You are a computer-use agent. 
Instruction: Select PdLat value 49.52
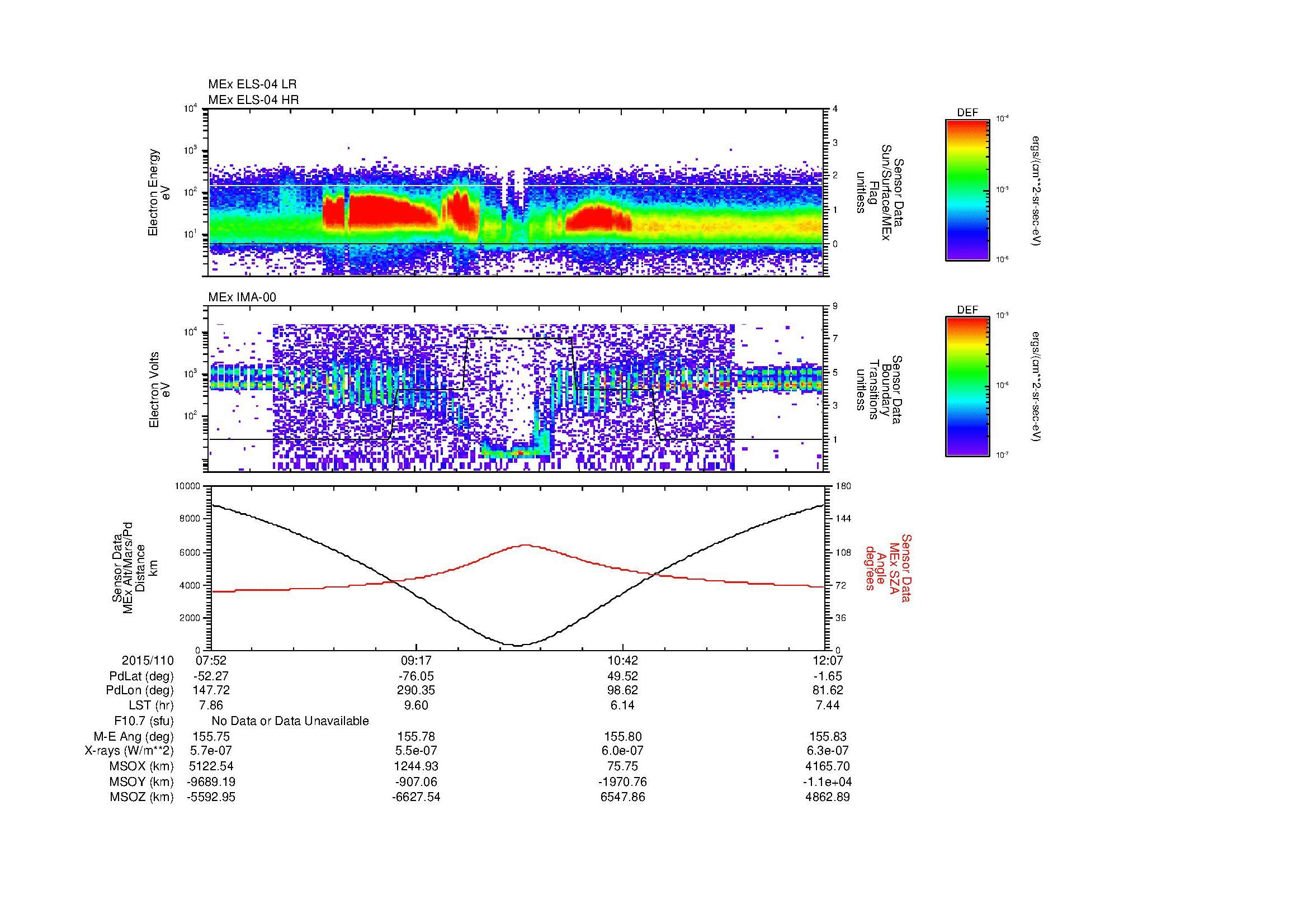622,676
